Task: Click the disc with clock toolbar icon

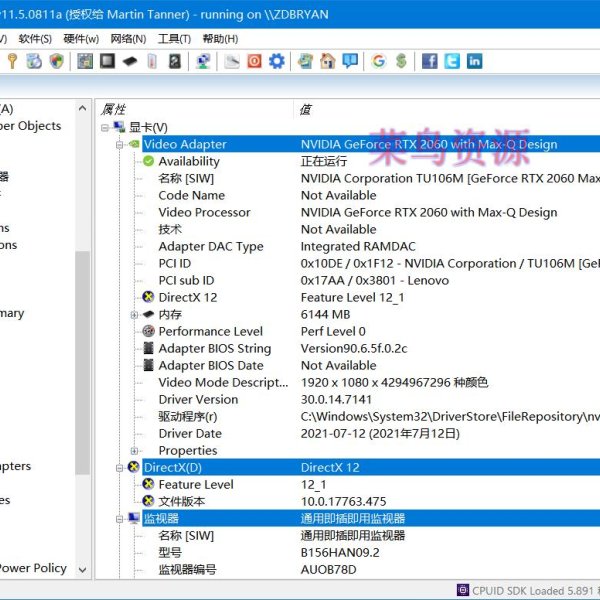Action: [34, 61]
